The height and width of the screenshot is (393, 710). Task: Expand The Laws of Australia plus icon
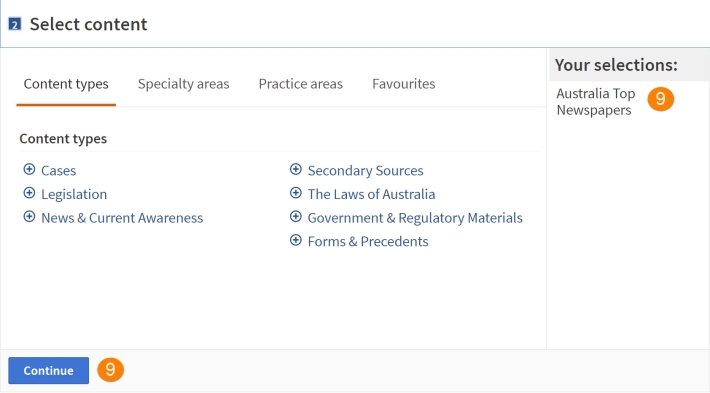tap(296, 193)
